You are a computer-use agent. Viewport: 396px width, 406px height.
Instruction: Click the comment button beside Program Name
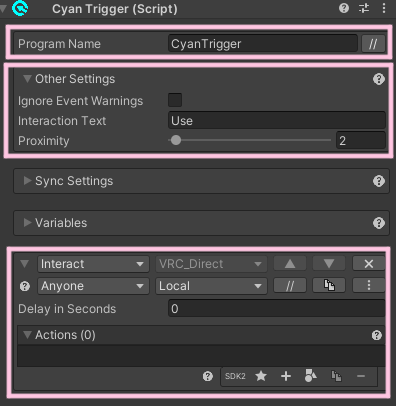[x=373, y=44]
